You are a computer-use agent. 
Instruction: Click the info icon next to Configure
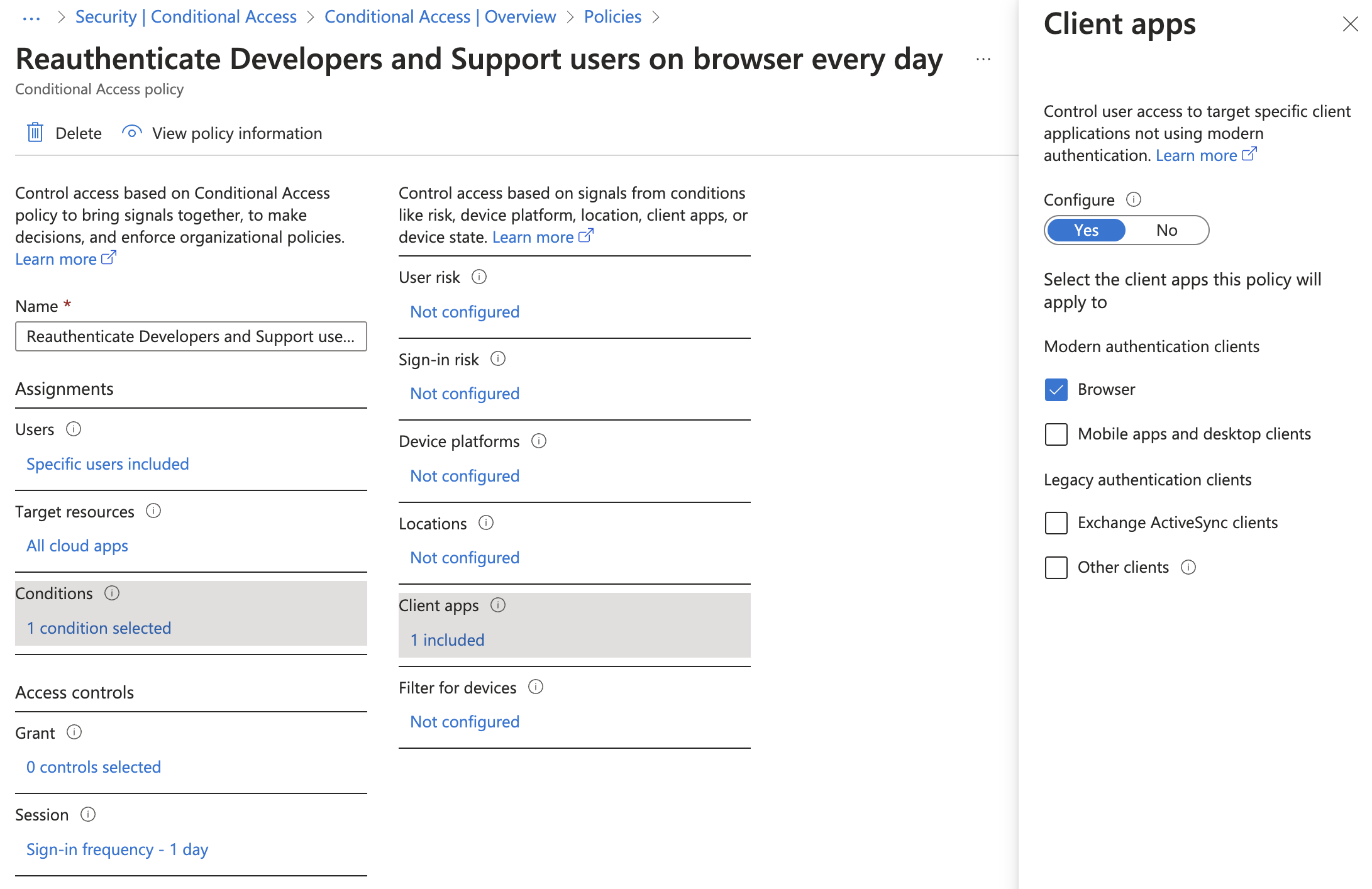1134,200
